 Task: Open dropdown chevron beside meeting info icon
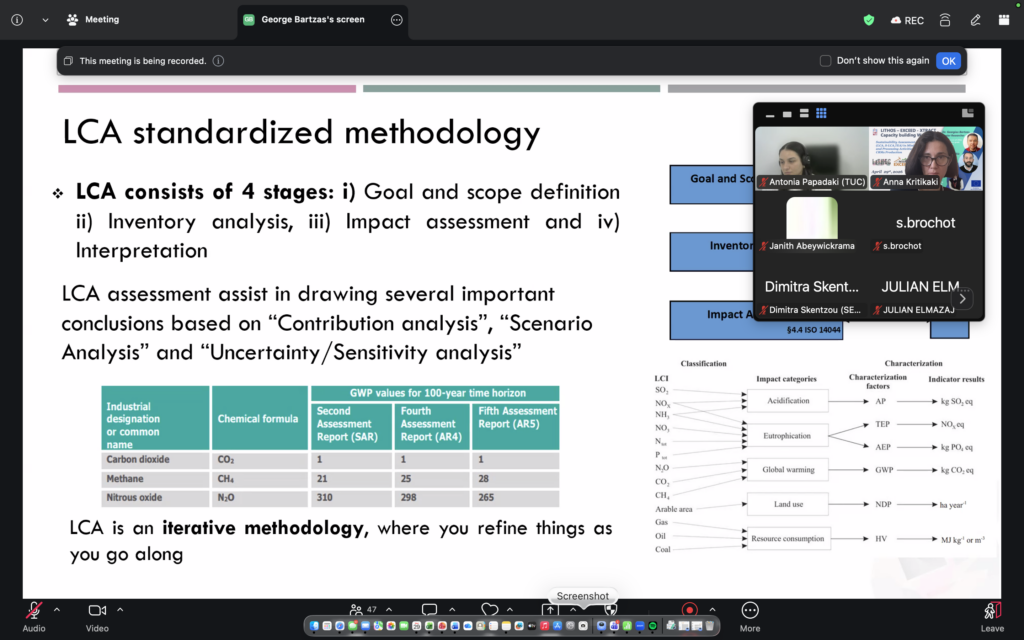45,20
